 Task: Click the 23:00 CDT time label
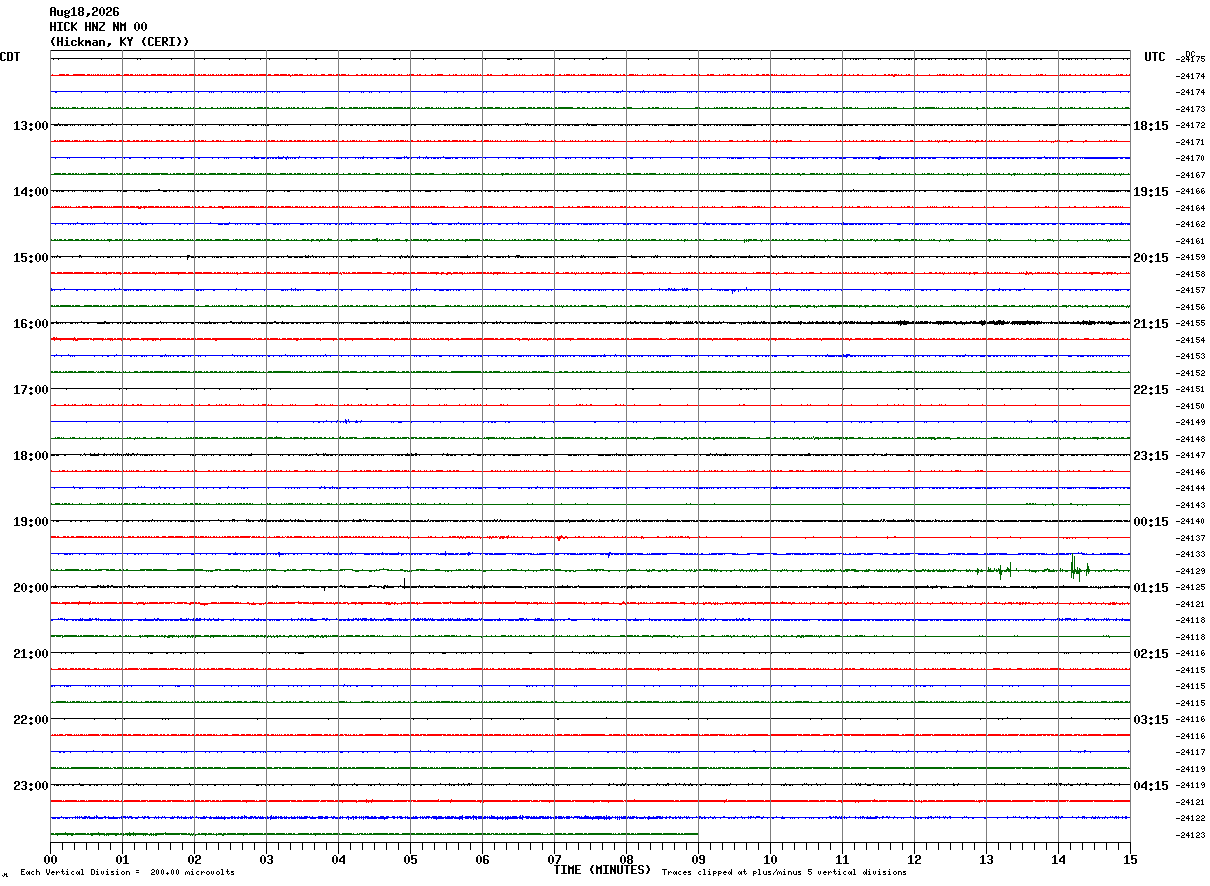[30, 786]
